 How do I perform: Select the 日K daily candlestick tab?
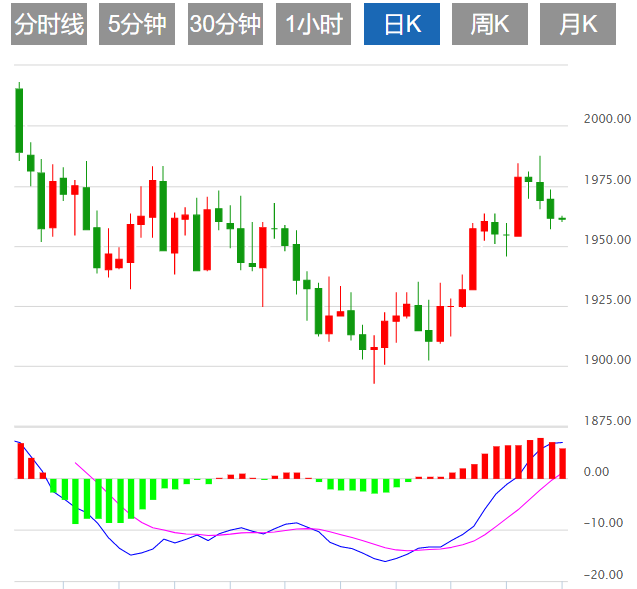point(402,24)
